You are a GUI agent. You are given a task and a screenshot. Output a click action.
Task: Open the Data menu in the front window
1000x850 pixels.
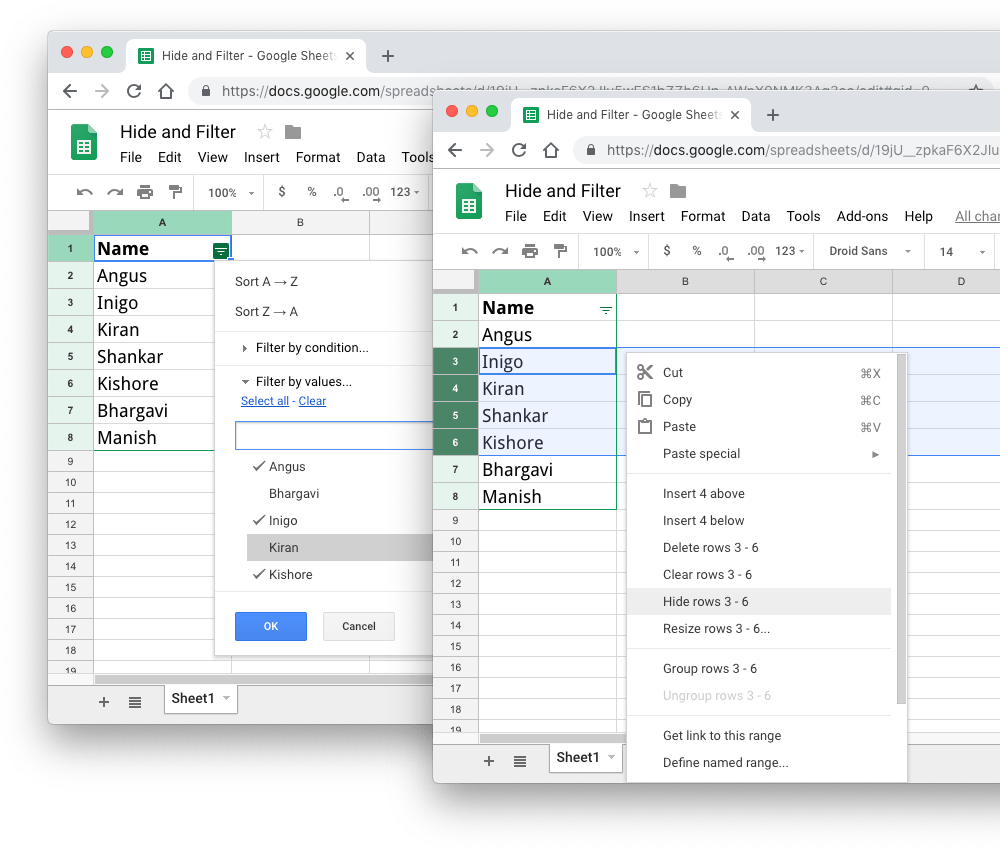click(756, 217)
